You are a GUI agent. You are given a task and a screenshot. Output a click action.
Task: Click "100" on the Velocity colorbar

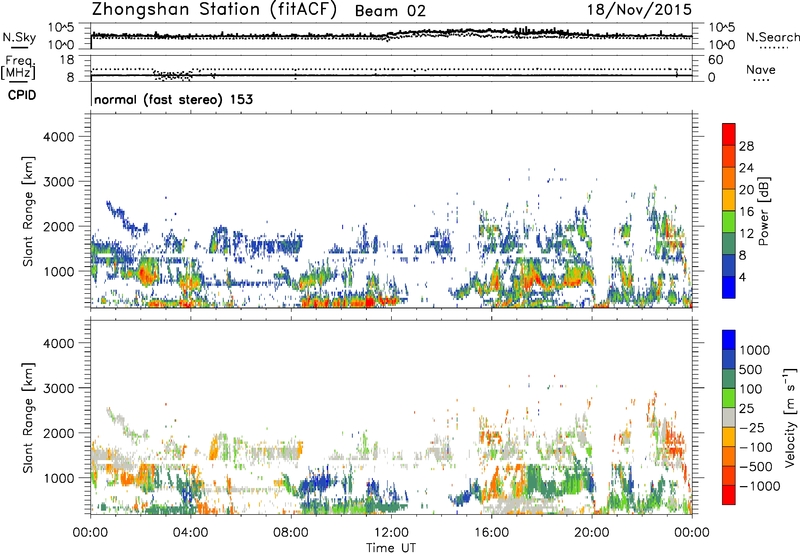tap(751, 389)
